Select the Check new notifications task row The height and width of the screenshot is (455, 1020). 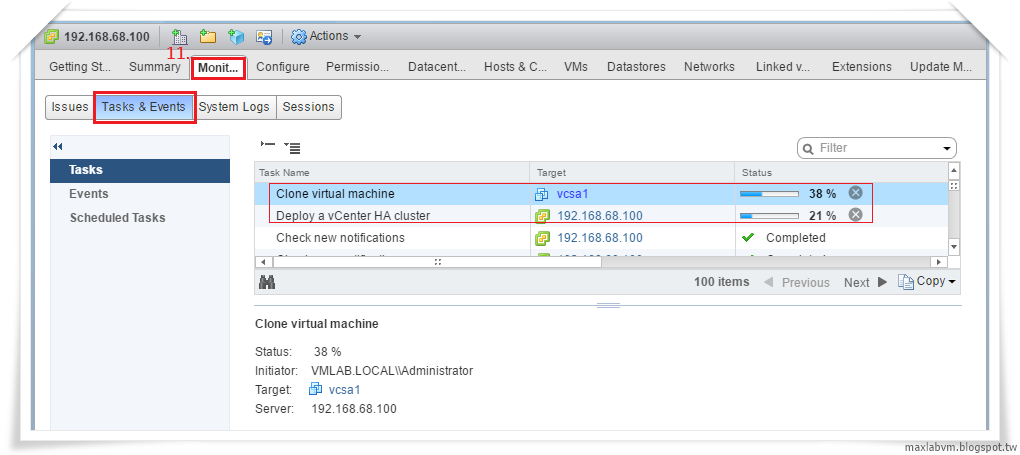601,238
